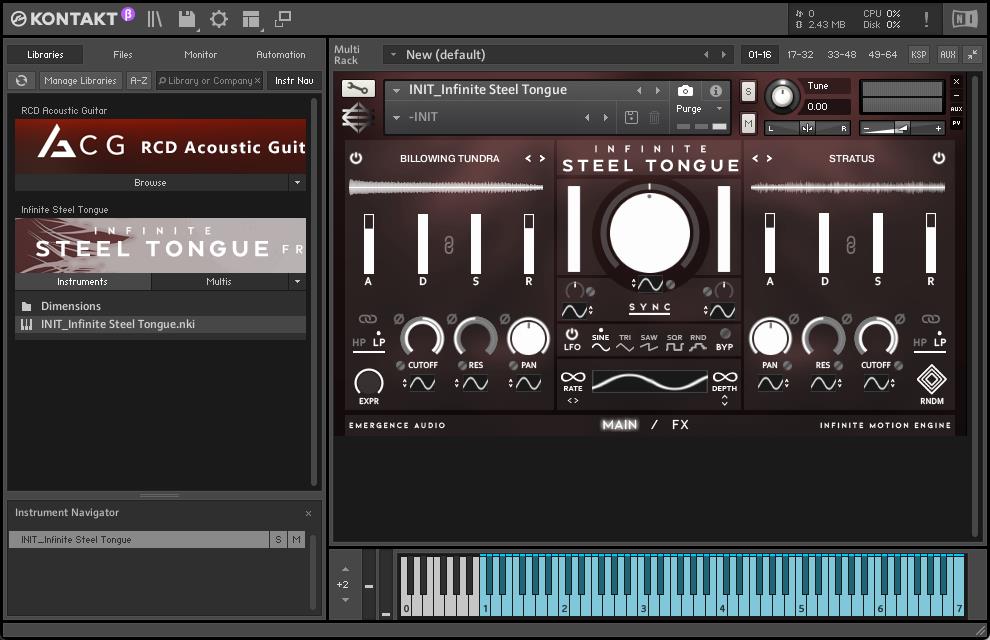Click the refresh libraries icon
Viewport: 990px width, 640px height.
pos(21,81)
